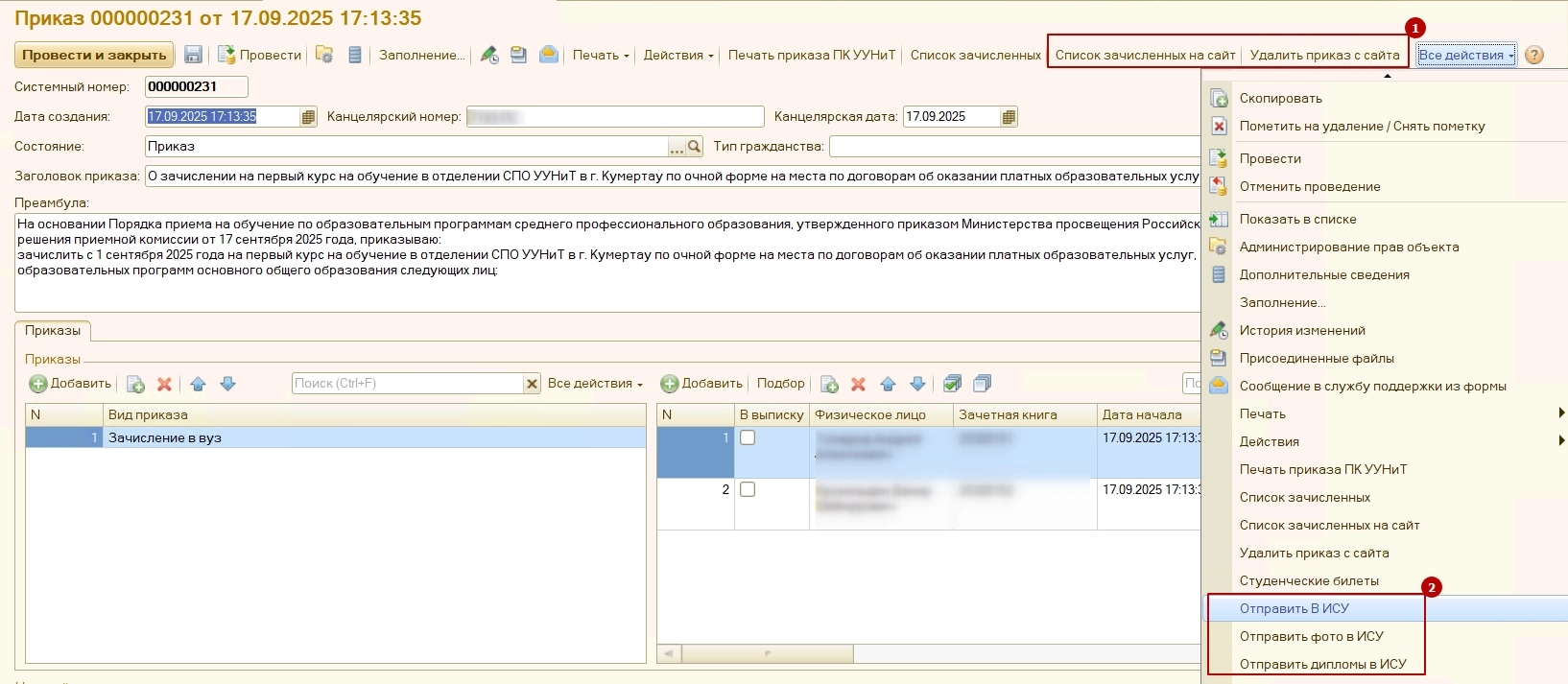The width and height of the screenshot is (1568, 684).
Task: Select Отправить фото в ИСУ menu item
Action: [1311, 636]
